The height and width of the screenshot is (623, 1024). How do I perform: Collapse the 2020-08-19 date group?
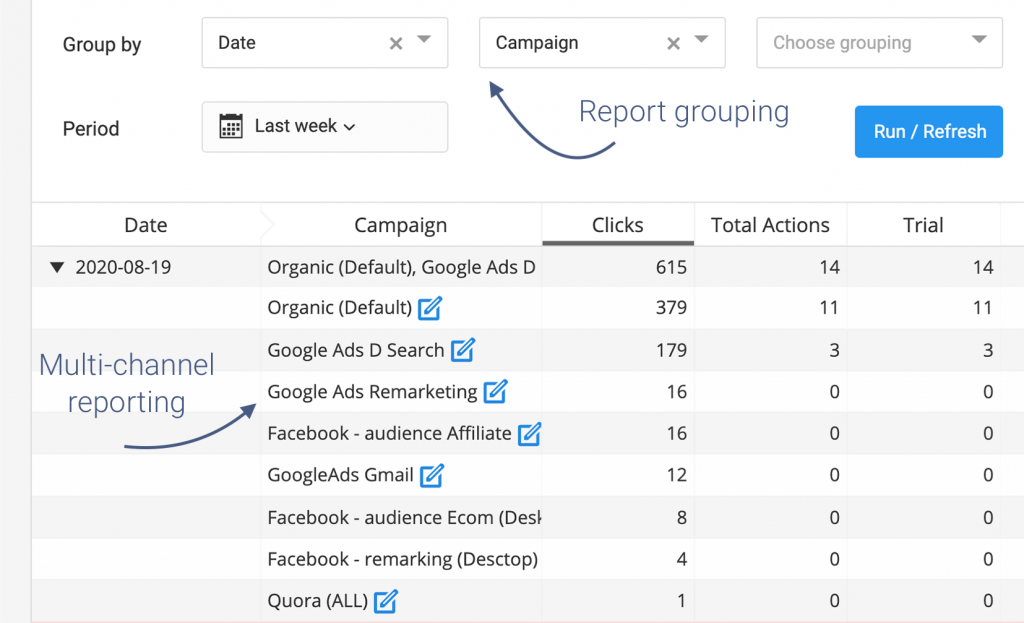pos(58,266)
